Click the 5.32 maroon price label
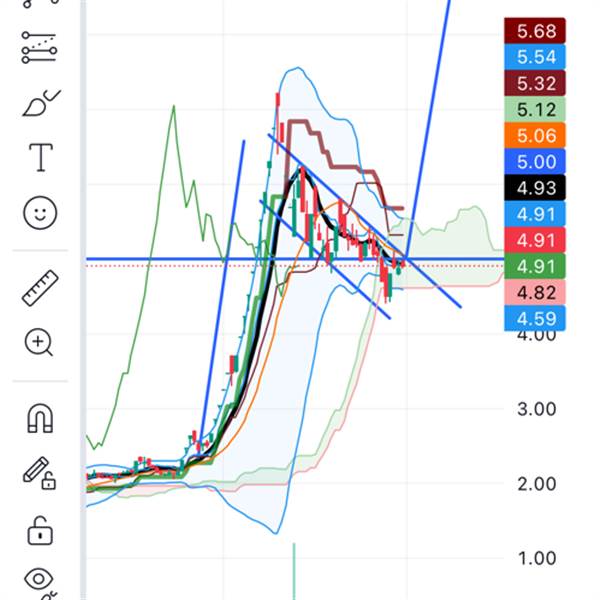 tap(535, 83)
